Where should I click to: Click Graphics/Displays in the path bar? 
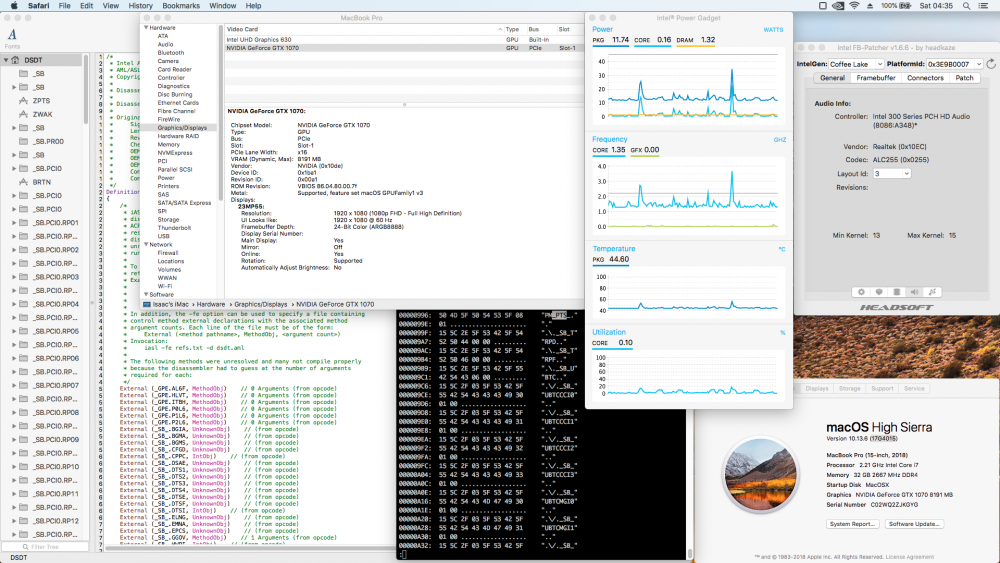click(x=260, y=304)
